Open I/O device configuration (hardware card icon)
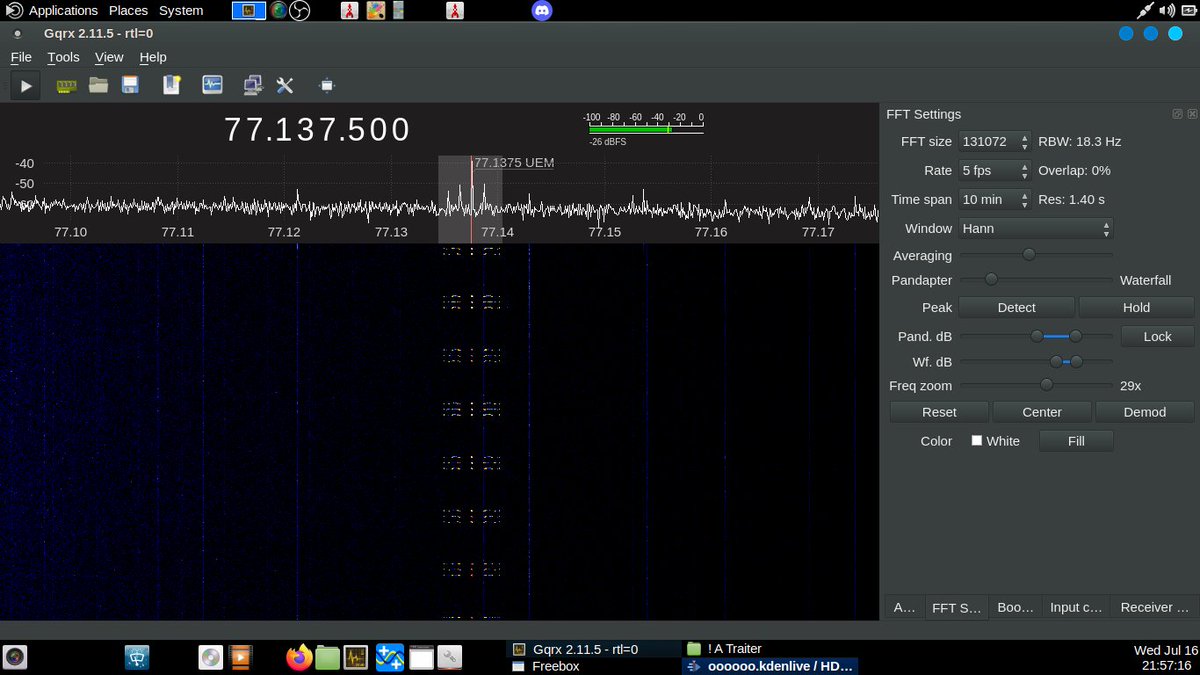Screen dimensions: 1200x675 pos(66,86)
